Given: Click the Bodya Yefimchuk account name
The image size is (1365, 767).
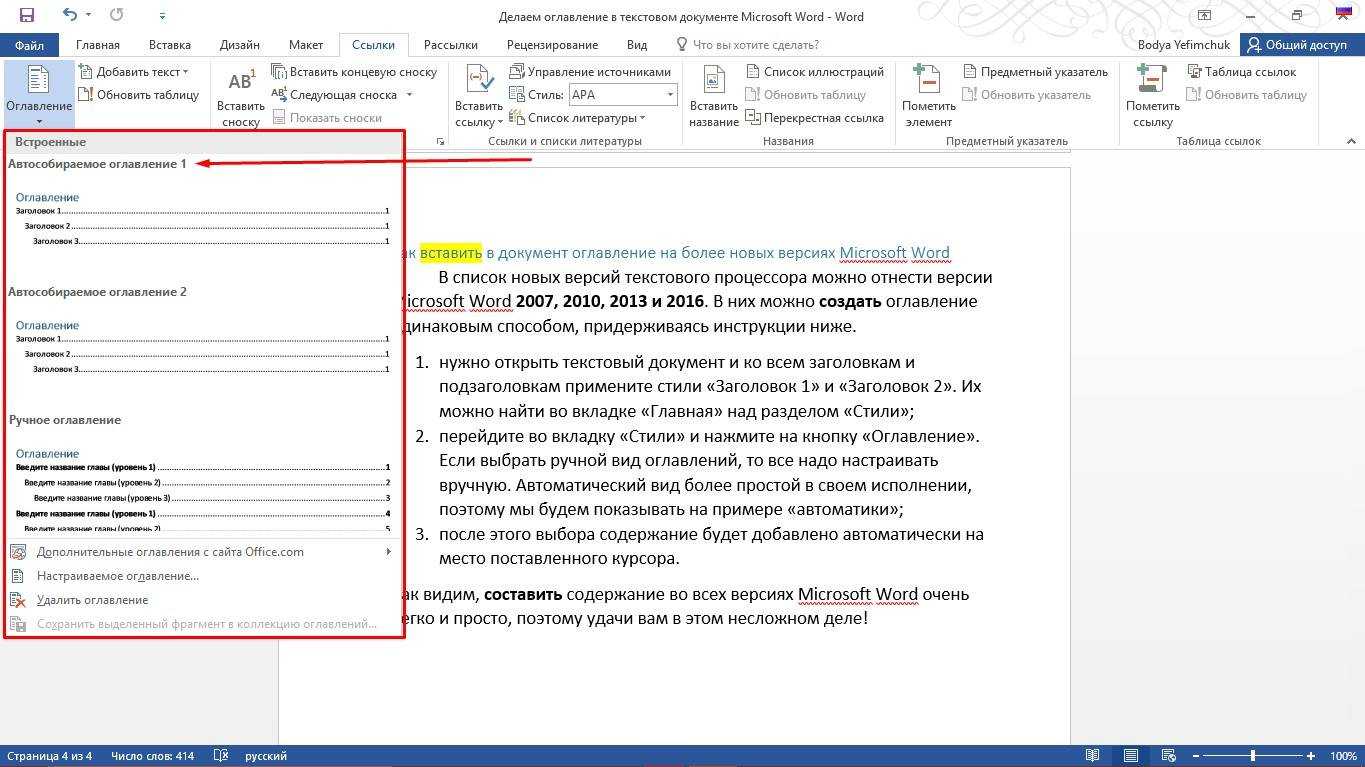Looking at the screenshot, I should 1184,45.
